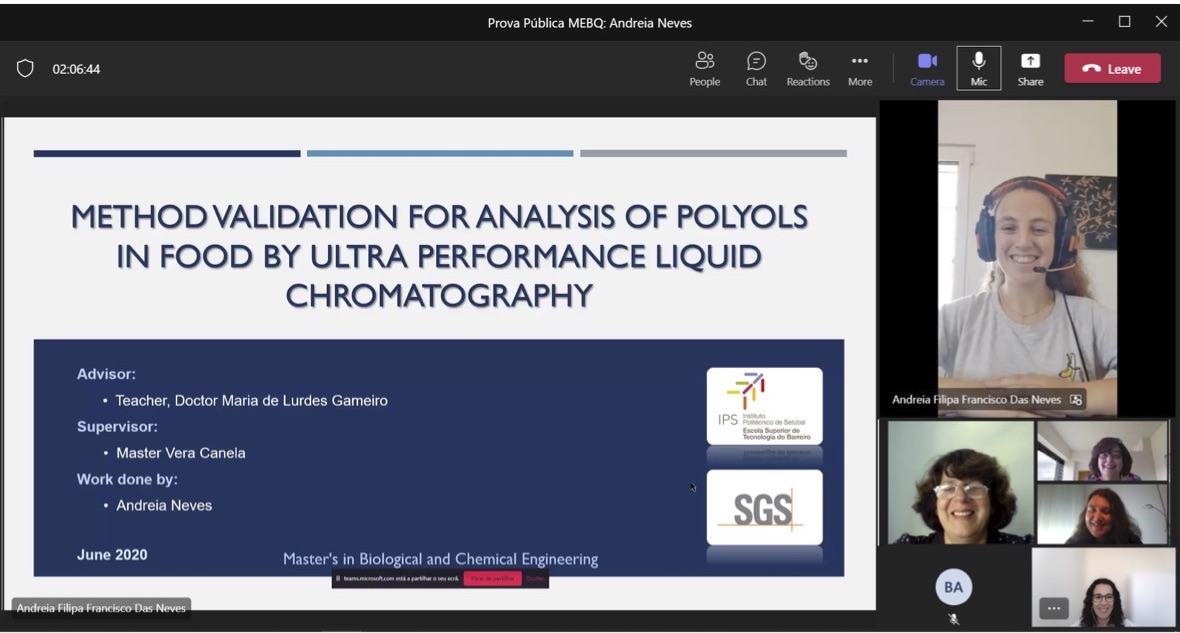The width and height of the screenshot is (1180, 633).
Task: Click the hide link in sharing bar
Action: (x=535, y=579)
